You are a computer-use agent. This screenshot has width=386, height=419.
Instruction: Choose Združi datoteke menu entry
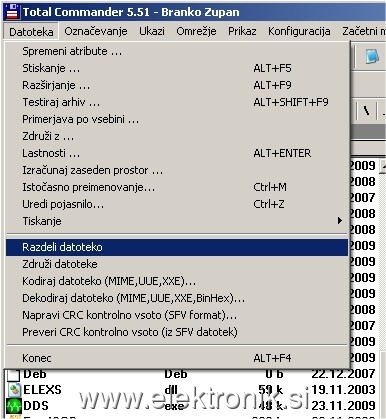(177, 264)
